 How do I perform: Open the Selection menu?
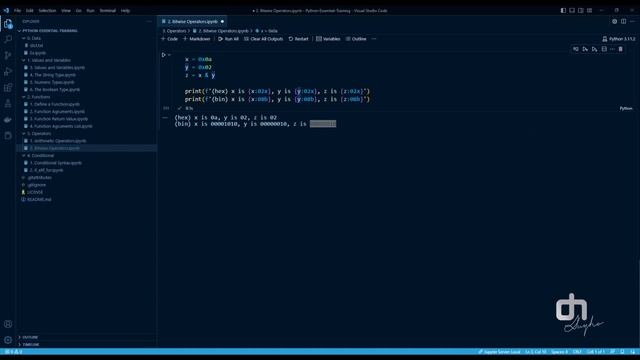click(x=47, y=11)
